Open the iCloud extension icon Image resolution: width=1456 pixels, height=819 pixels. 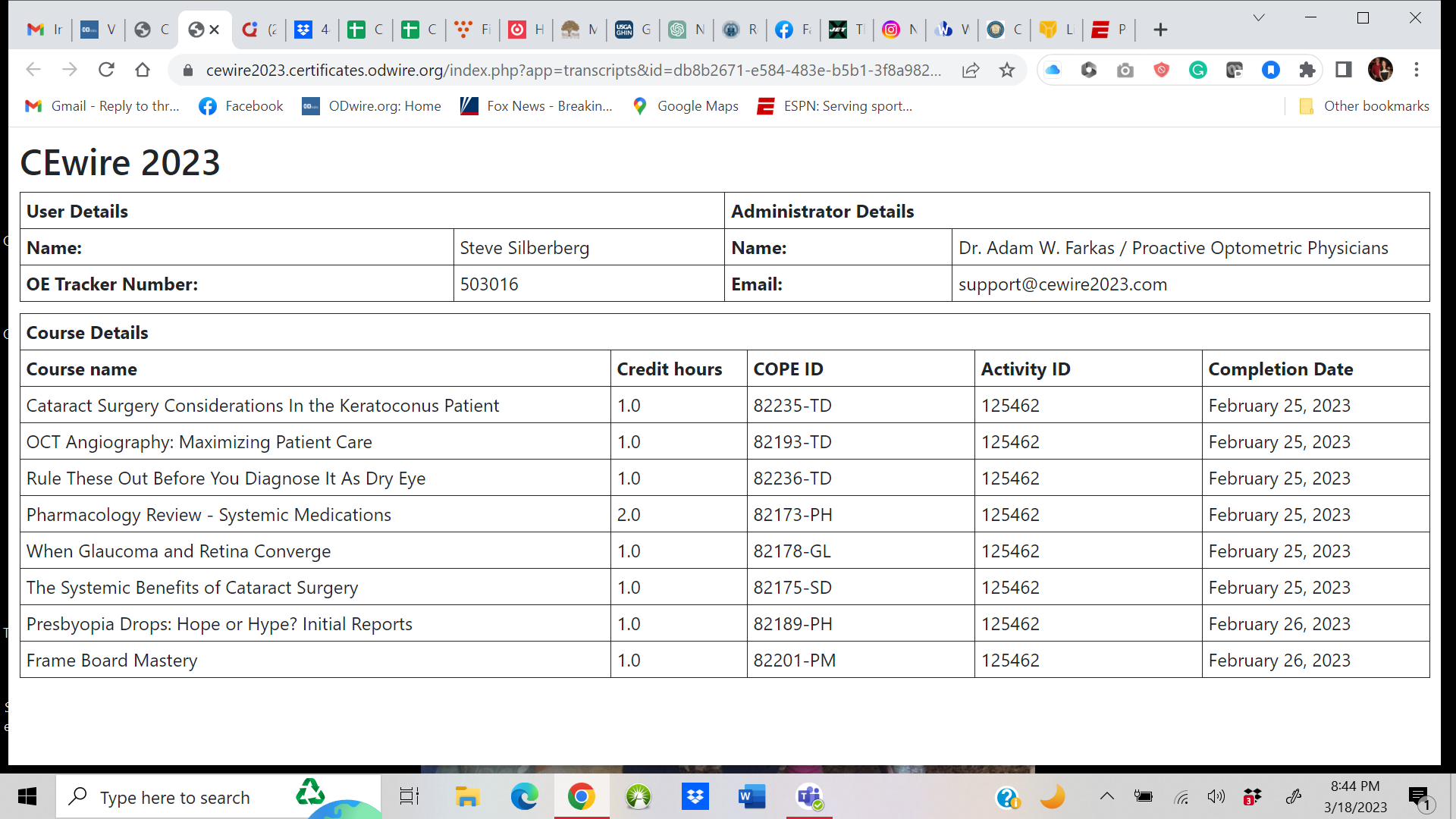tap(1053, 70)
